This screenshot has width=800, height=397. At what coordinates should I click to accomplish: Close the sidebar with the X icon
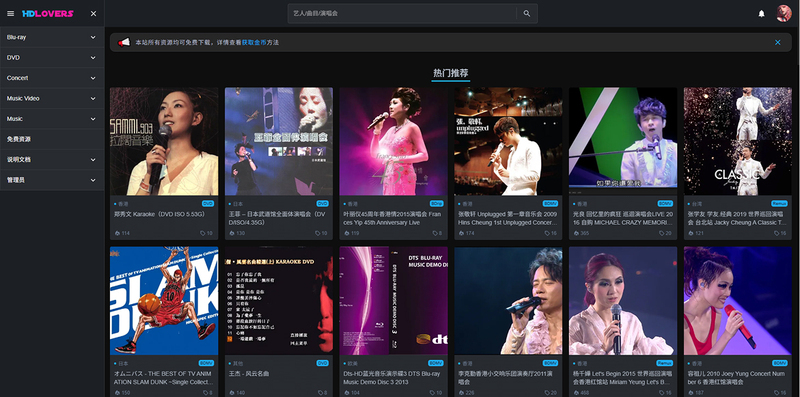(x=93, y=14)
